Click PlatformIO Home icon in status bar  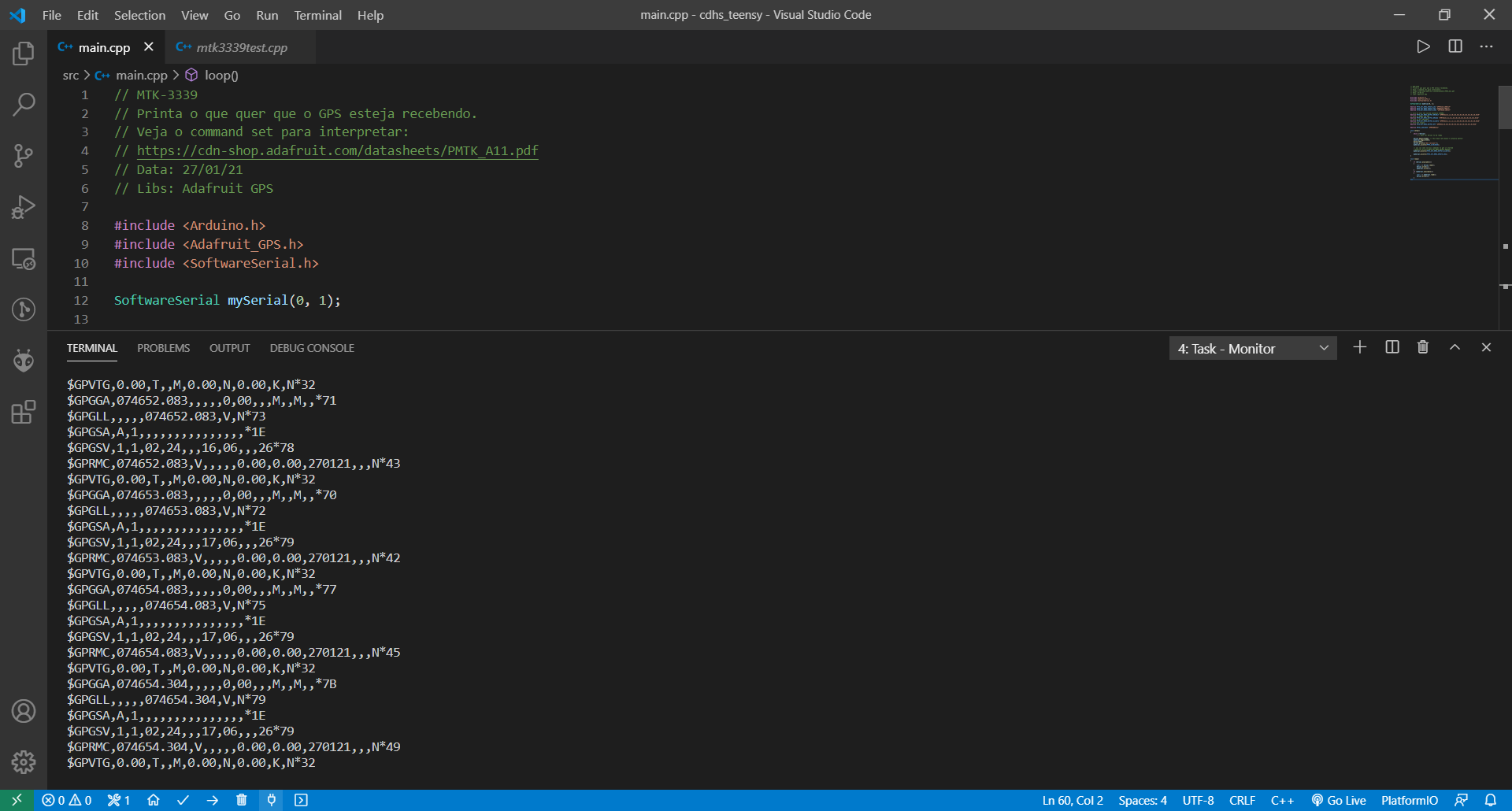pyautogui.click(x=154, y=800)
